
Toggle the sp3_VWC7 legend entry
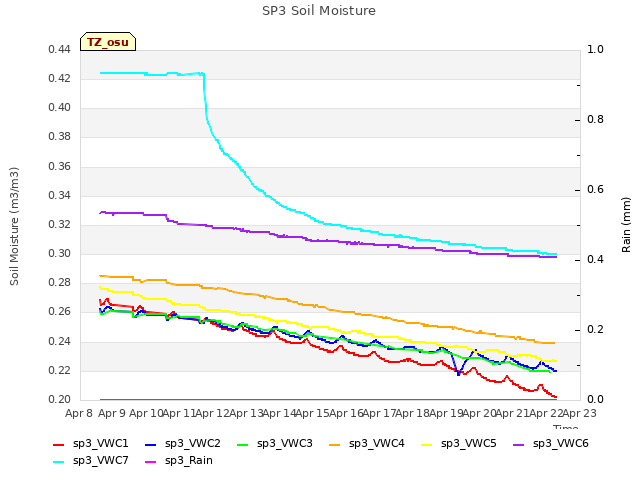click(91, 461)
